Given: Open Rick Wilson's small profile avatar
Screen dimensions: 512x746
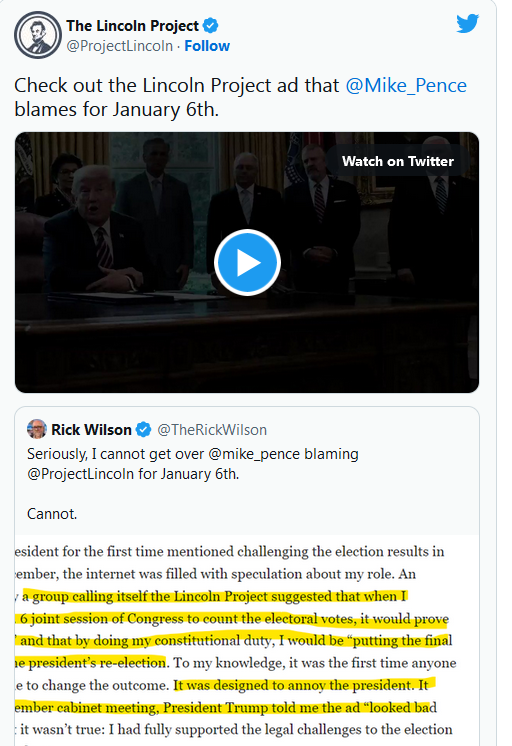Looking at the screenshot, I should point(37,429).
